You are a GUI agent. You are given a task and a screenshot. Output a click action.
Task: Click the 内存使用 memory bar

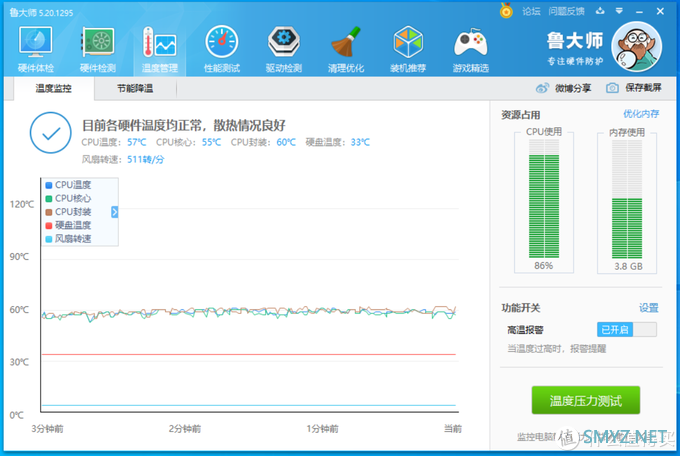(627, 199)
